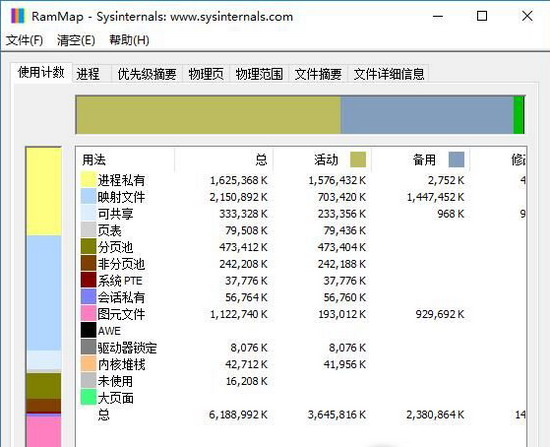
Task: Switch to the 文件摘要 tab
Action: [318, 74]
